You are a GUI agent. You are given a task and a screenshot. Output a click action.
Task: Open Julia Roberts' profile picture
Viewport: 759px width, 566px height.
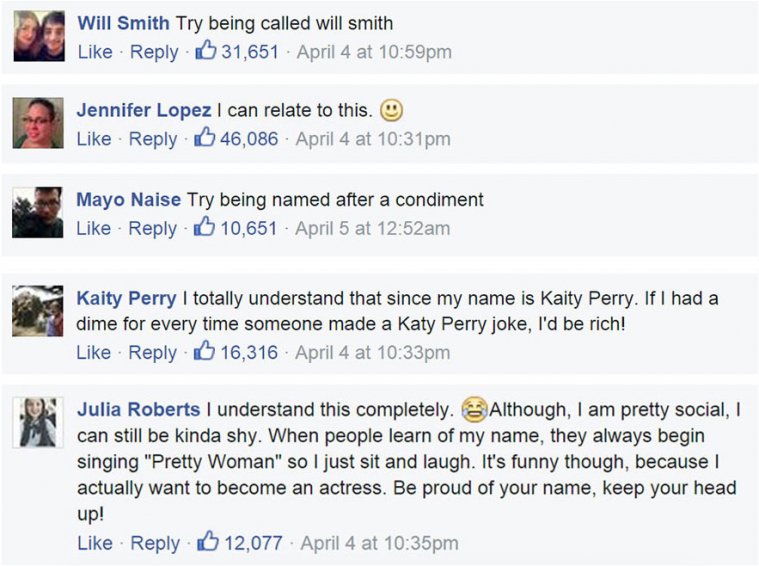point(38,421)
